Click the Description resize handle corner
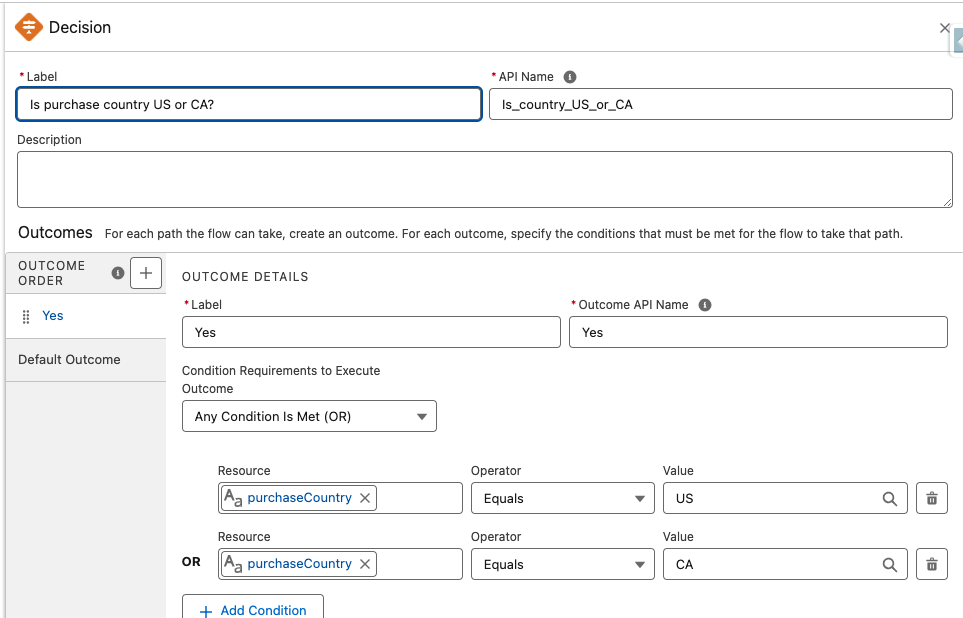The height and width of the screenshot is (618, 963). click(x=948, y=202)
